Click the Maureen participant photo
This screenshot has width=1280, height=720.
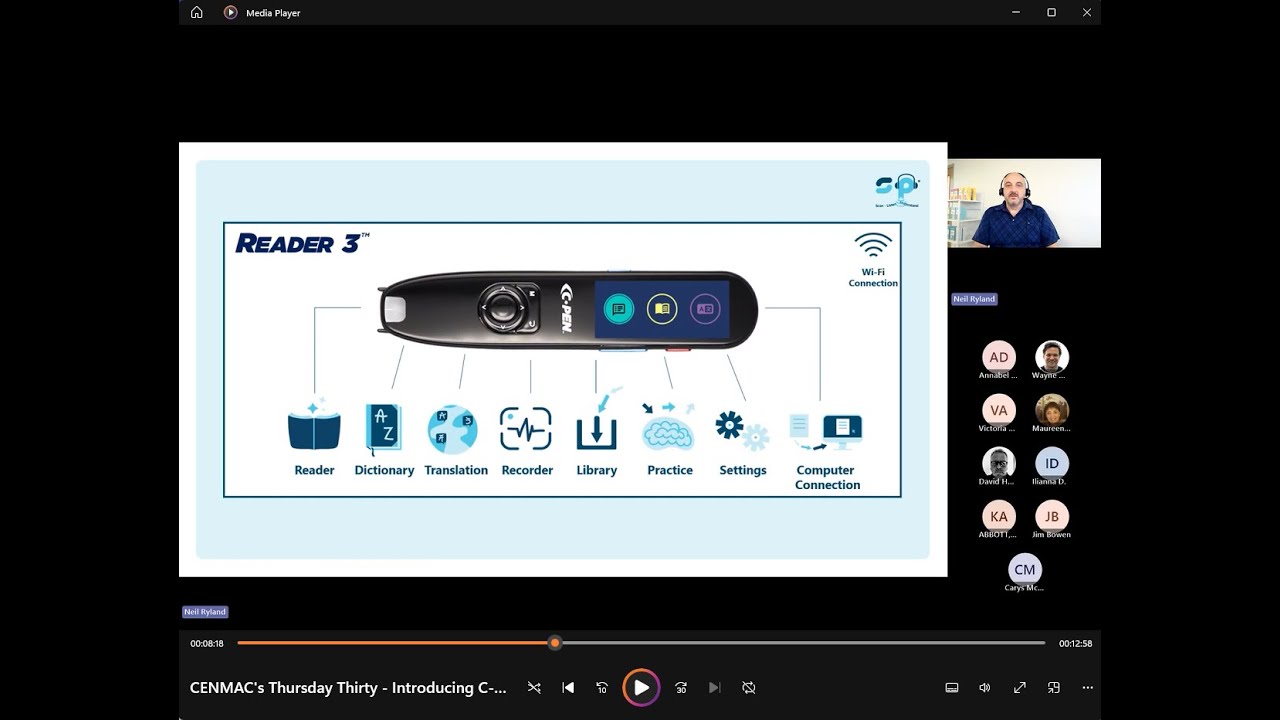coord(1052,410)
